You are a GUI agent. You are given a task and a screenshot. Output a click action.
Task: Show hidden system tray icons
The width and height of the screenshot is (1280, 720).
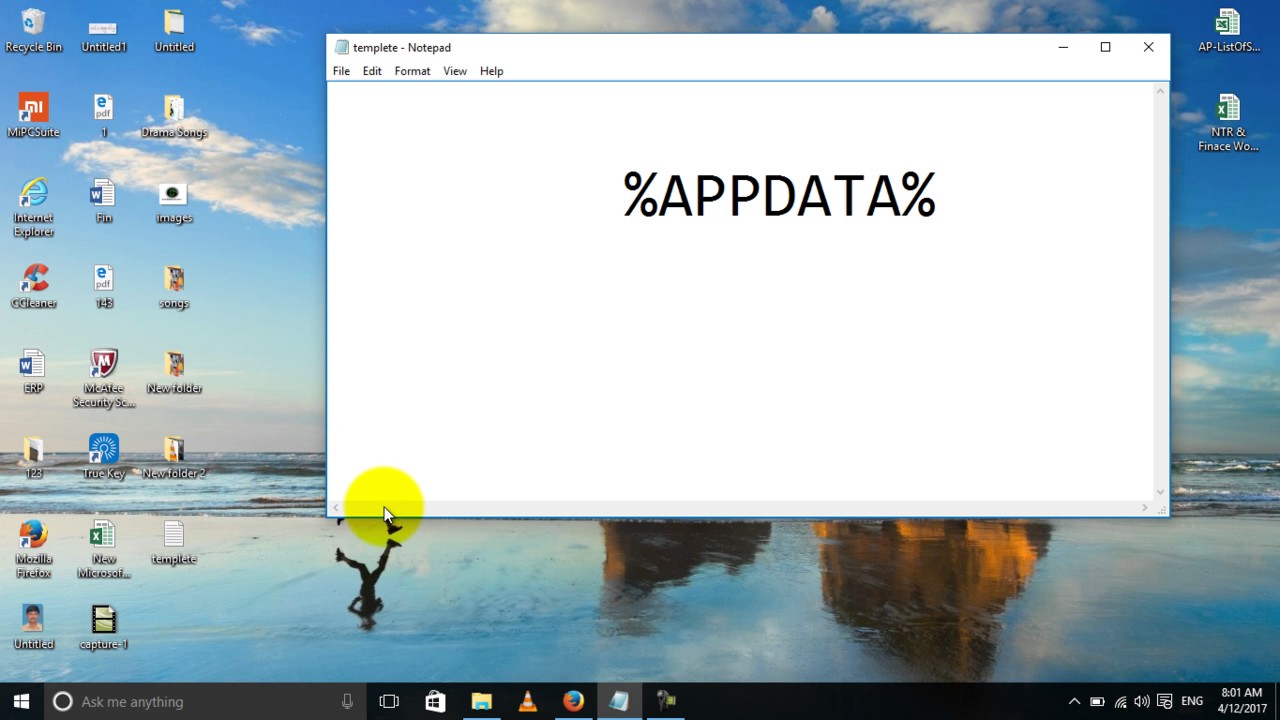click(x=1074, y=701)
